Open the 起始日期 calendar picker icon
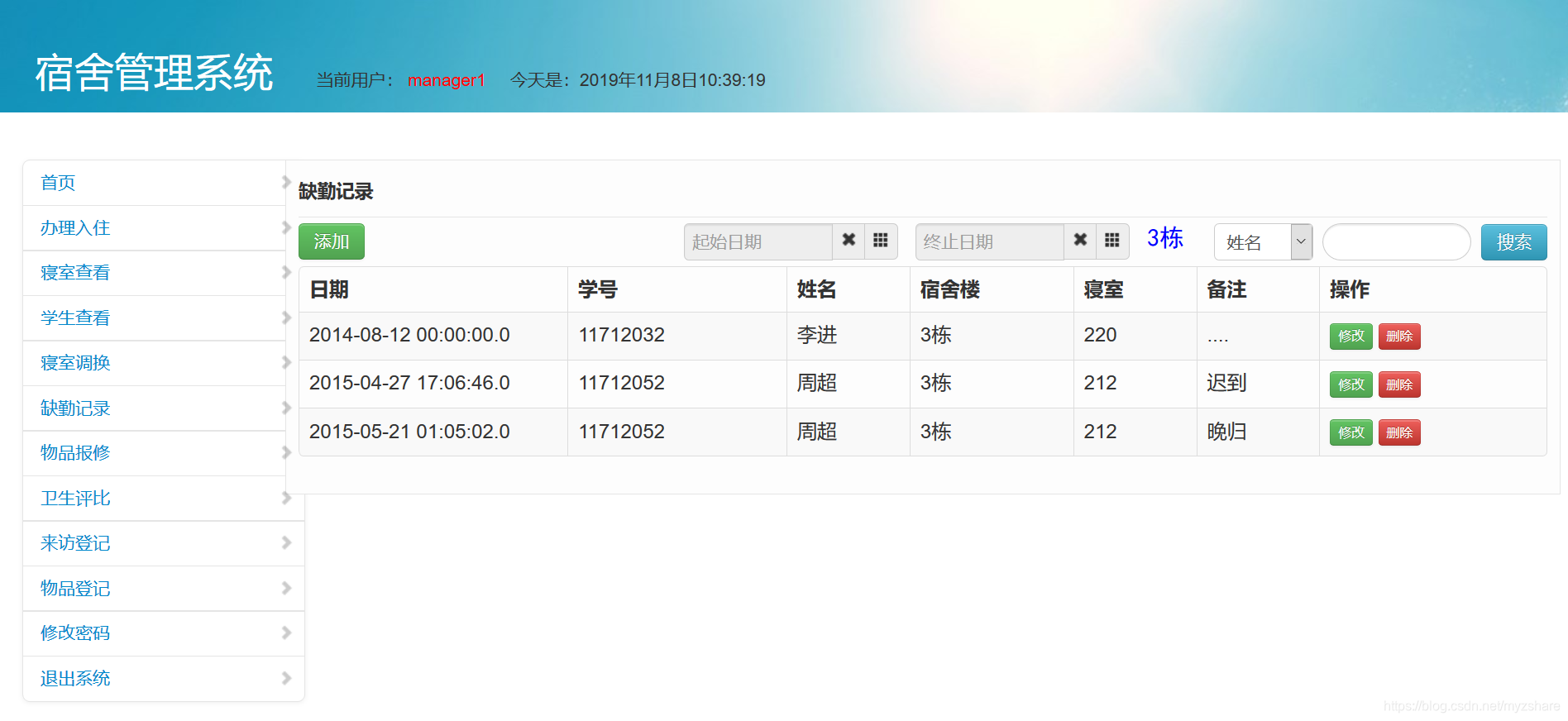1568x721 pixels. [881, 241]
